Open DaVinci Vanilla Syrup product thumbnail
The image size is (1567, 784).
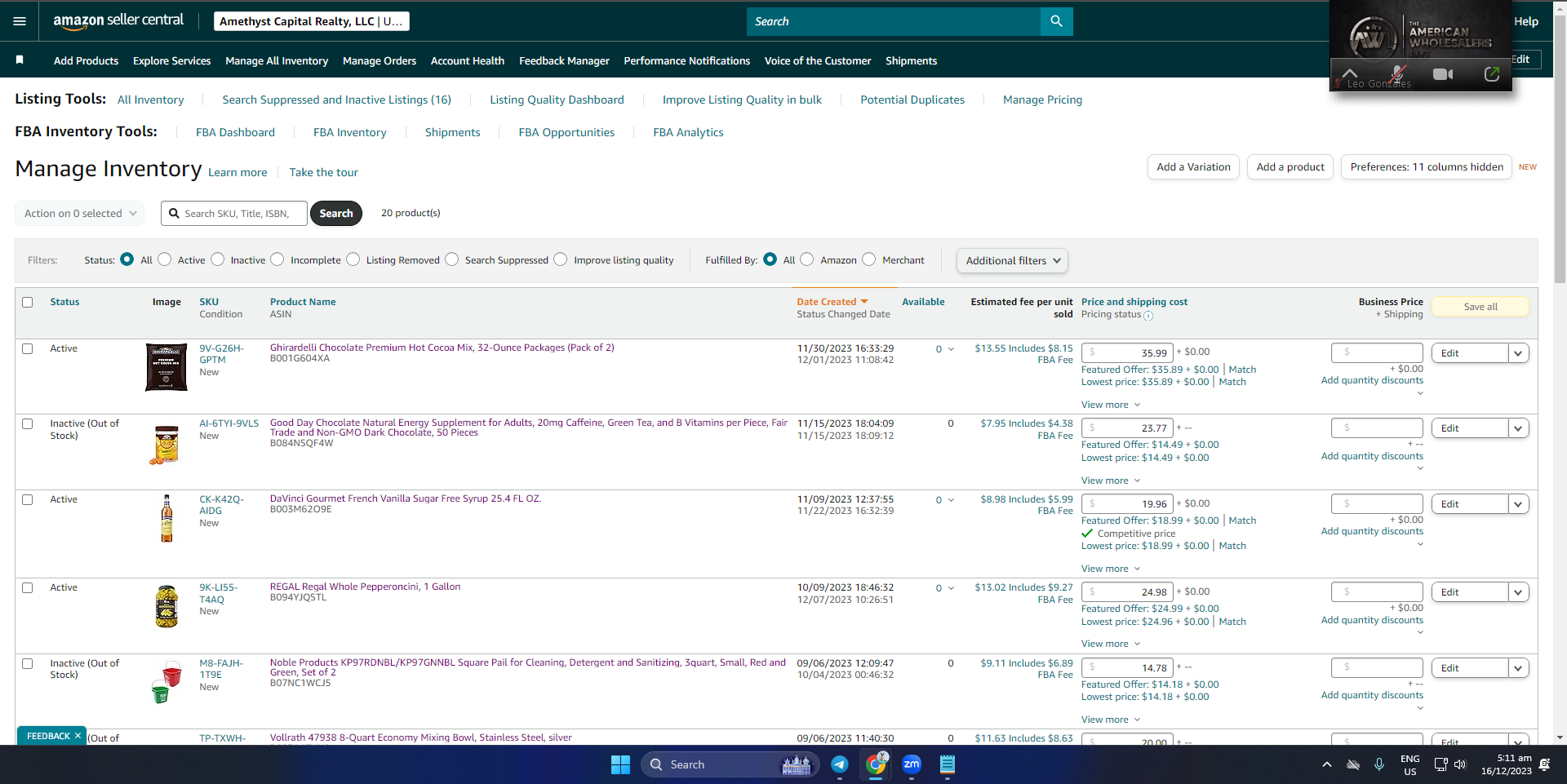tap(166, 518)
